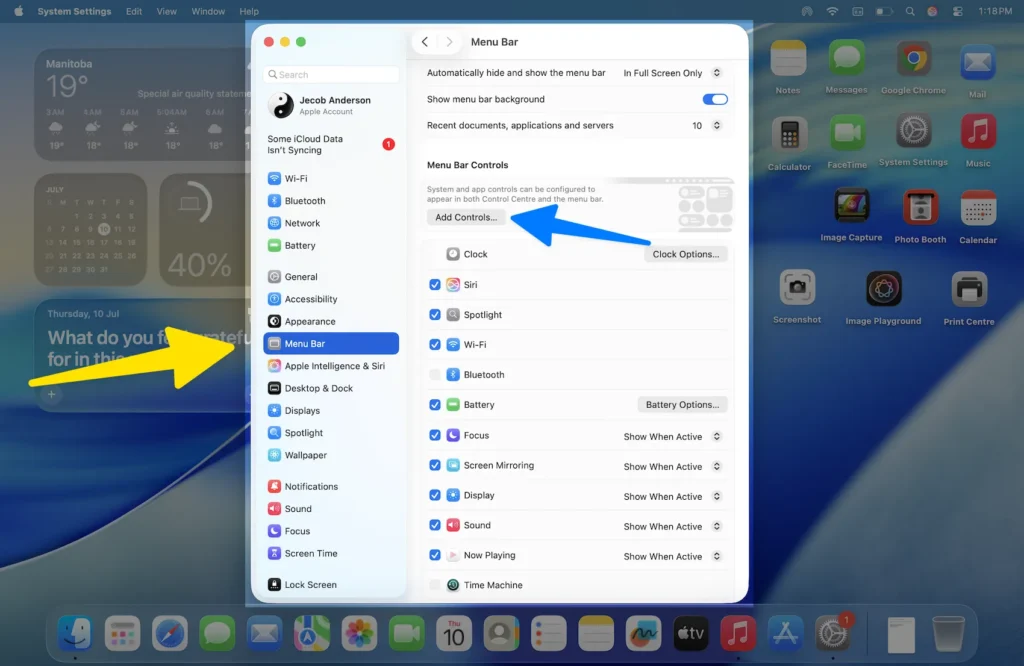Image resolution: width=1024 pixels, height=666 pixels.
Task: Open Image Playground from the desktop
Action: coord(884,290)
